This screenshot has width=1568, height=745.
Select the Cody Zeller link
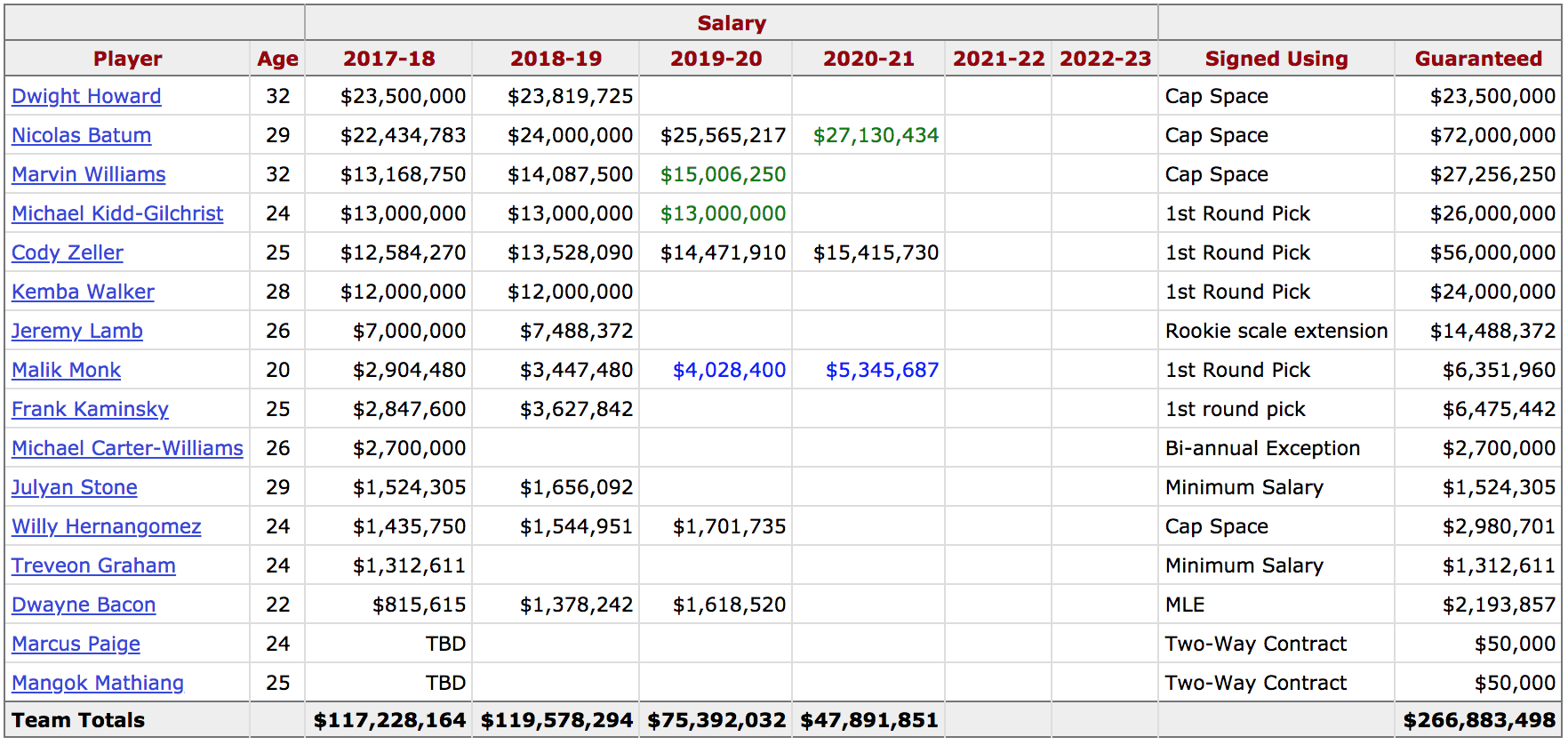[x=67, y=252]
